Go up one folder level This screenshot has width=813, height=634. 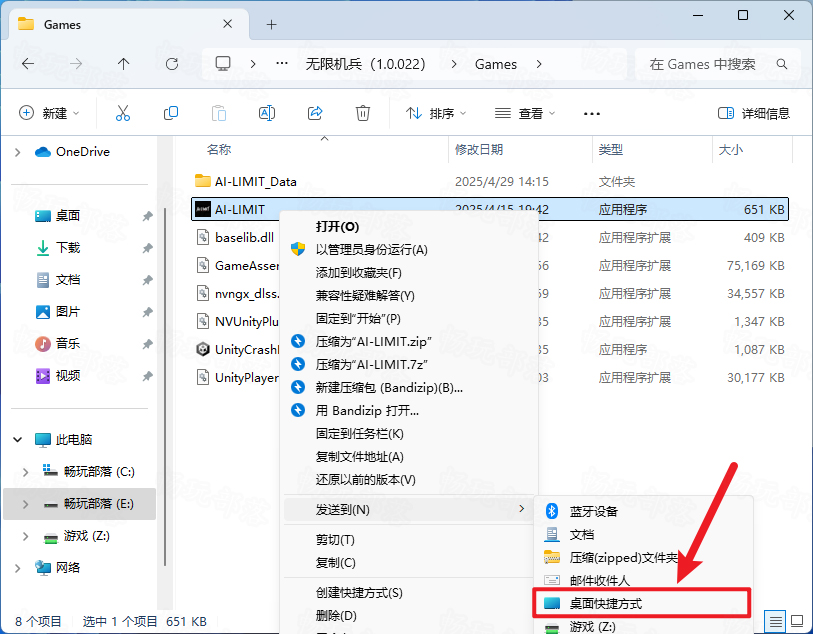coord(123,64)
